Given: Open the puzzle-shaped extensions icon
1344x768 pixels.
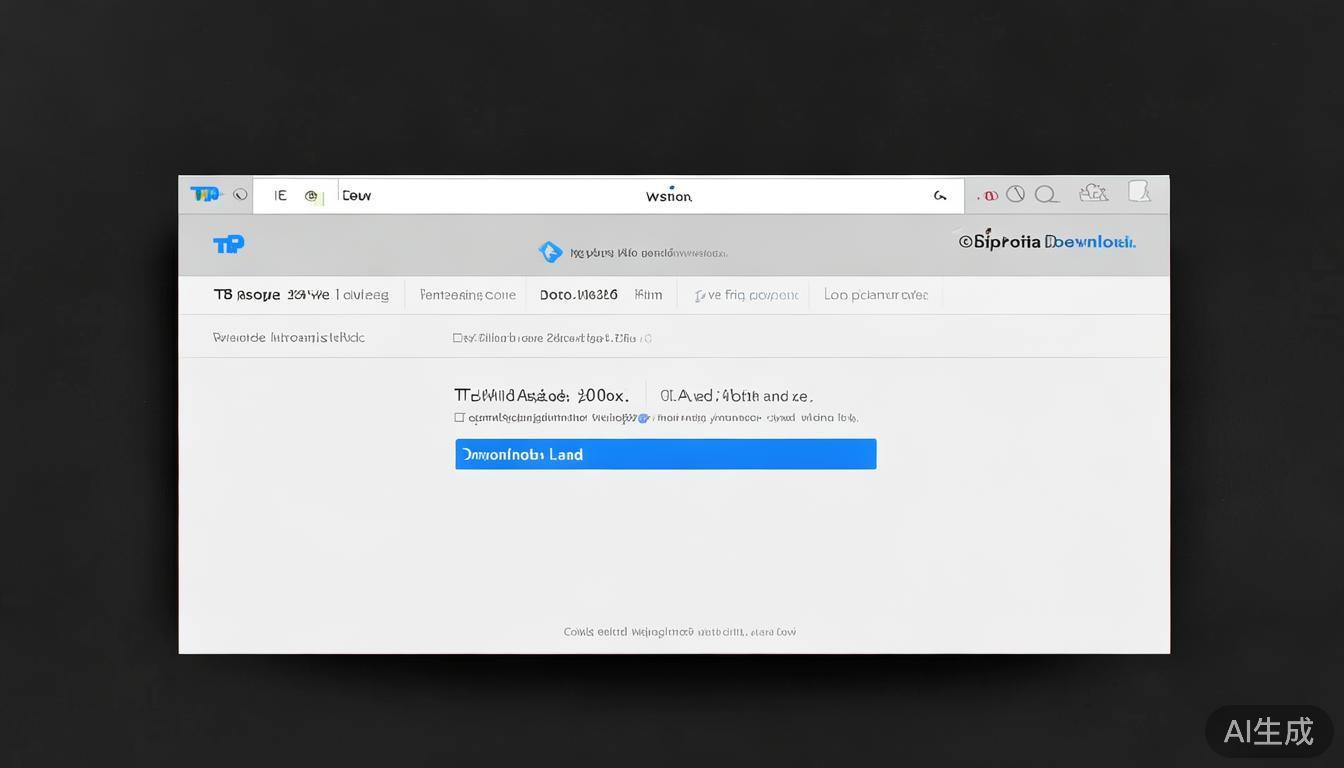Looking at the screenshot, I should pos(1093,193).
